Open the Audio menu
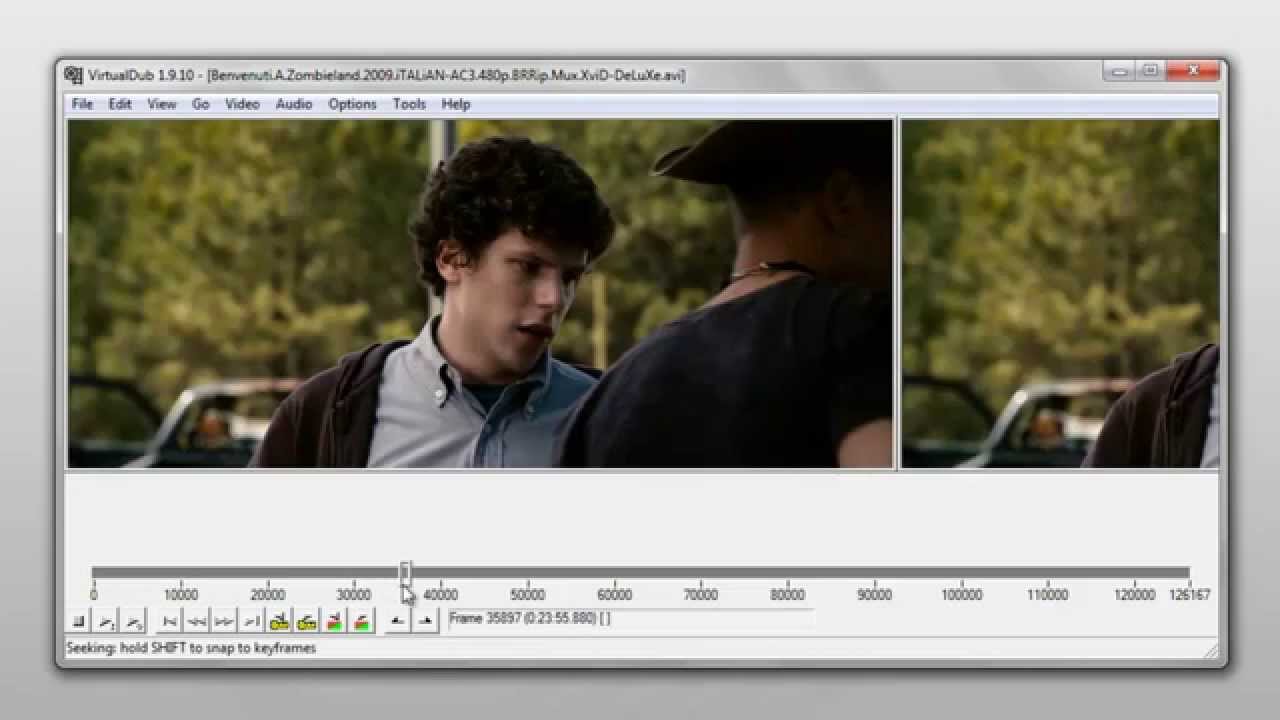Screen dimensions: 1280x720 [294, 104]
